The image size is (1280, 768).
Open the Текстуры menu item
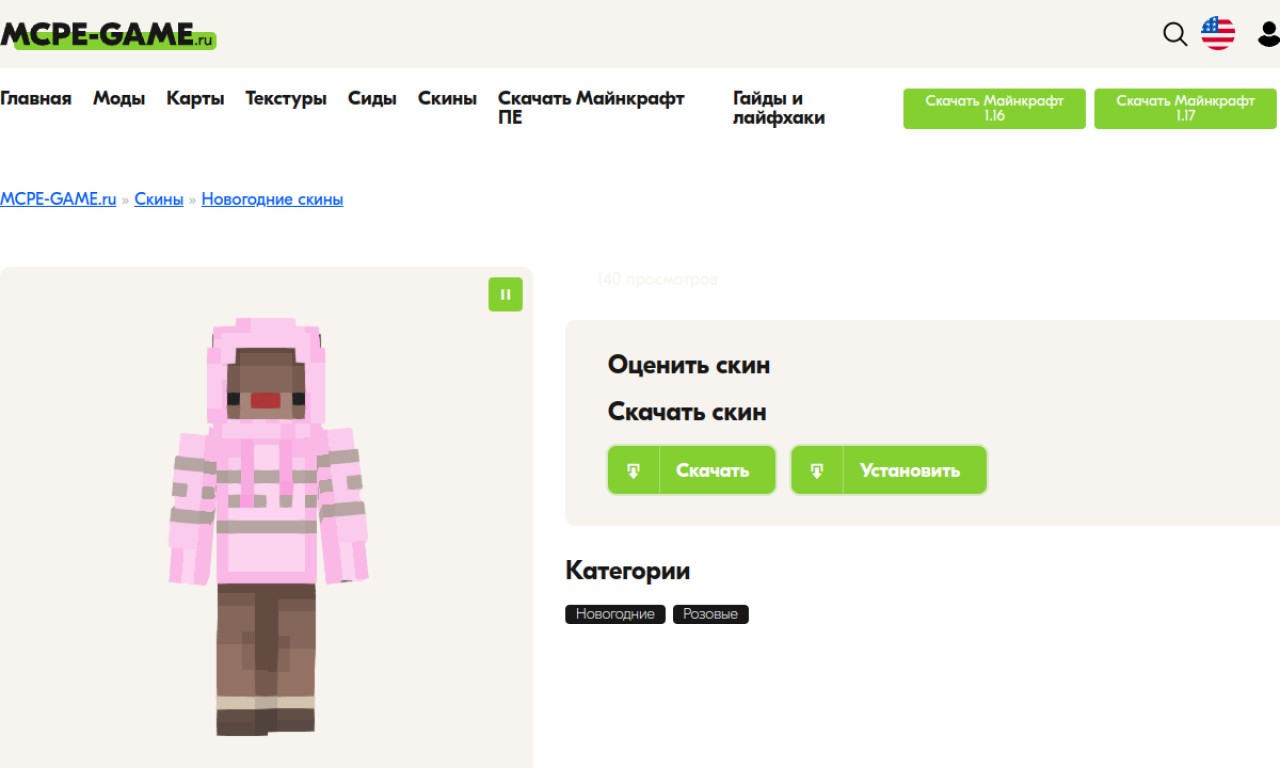286,98
